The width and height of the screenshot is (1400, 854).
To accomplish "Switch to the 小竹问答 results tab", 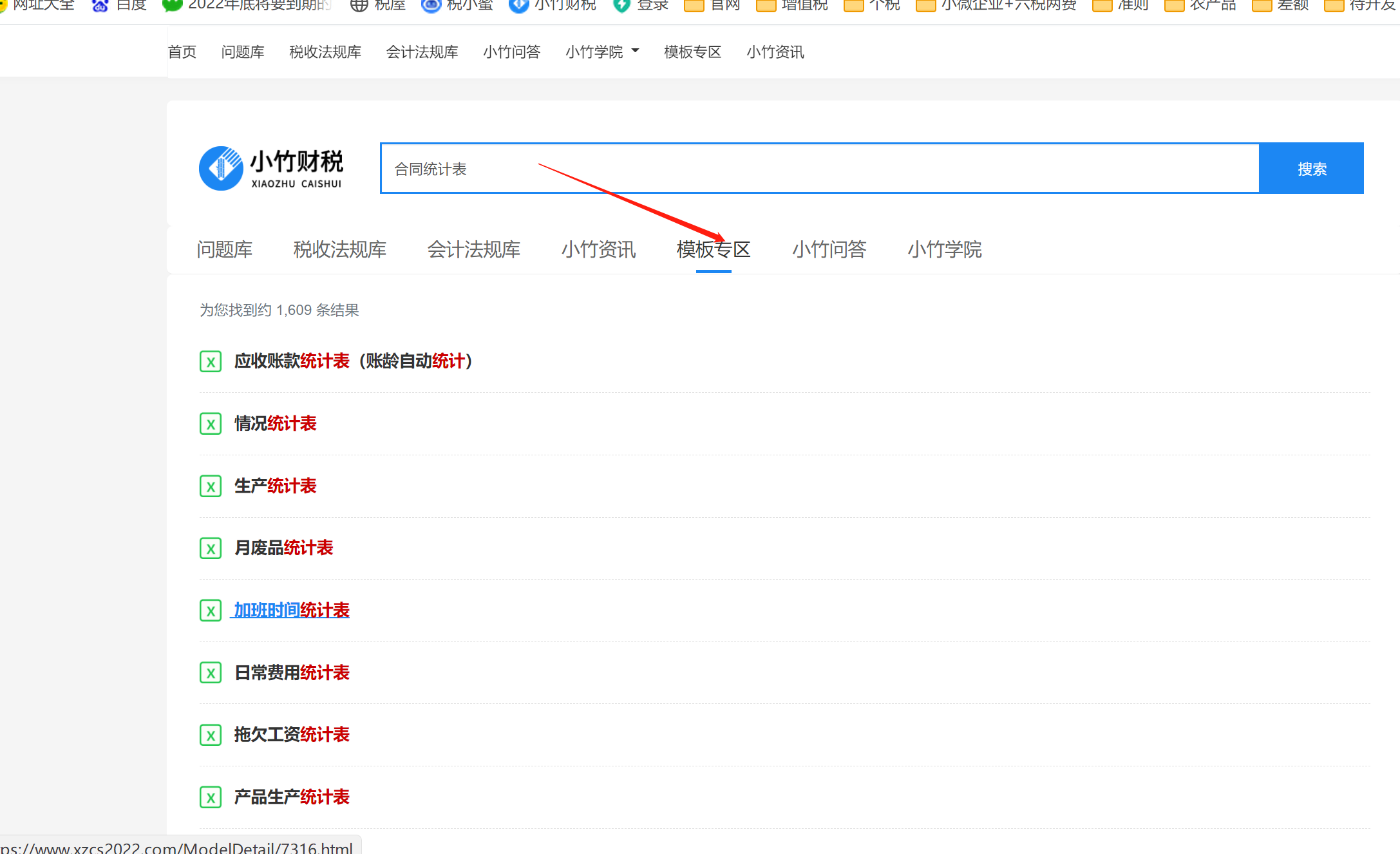I will coord(829,249).
